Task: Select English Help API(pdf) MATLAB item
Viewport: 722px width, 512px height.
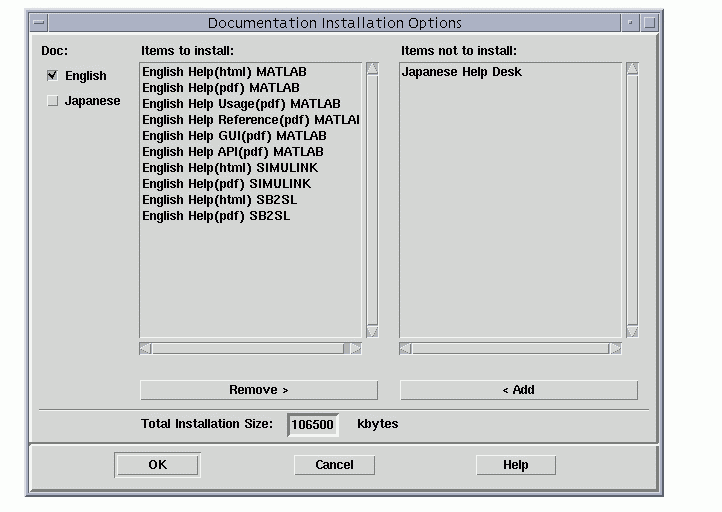Action: point(250,152)
